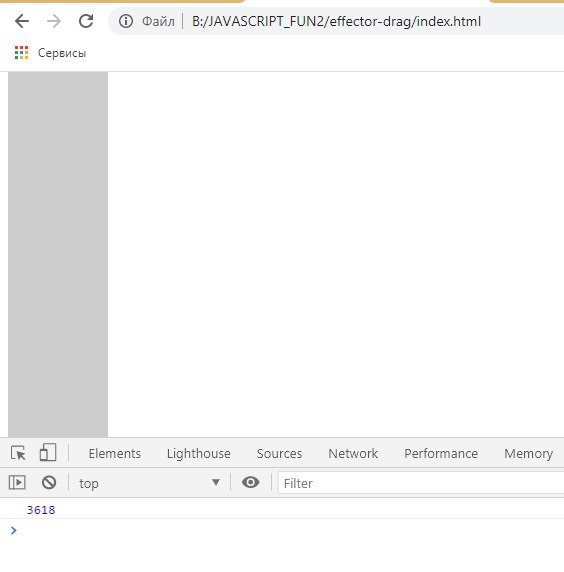This screenshot has width=564, height=572.
Task: Click the browser forward arrow
Action: [54, 21]
